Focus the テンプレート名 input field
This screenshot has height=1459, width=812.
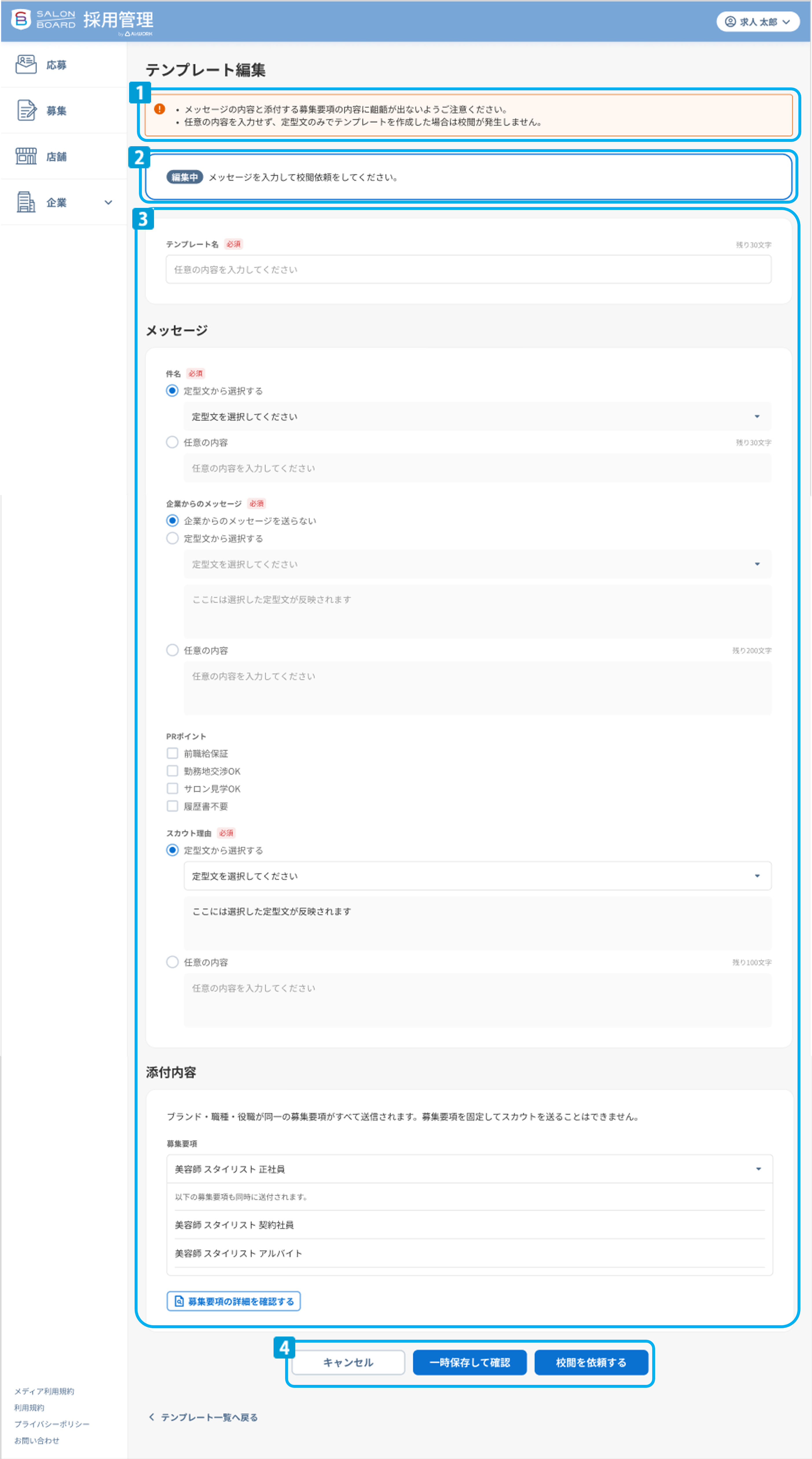point(468,269)
